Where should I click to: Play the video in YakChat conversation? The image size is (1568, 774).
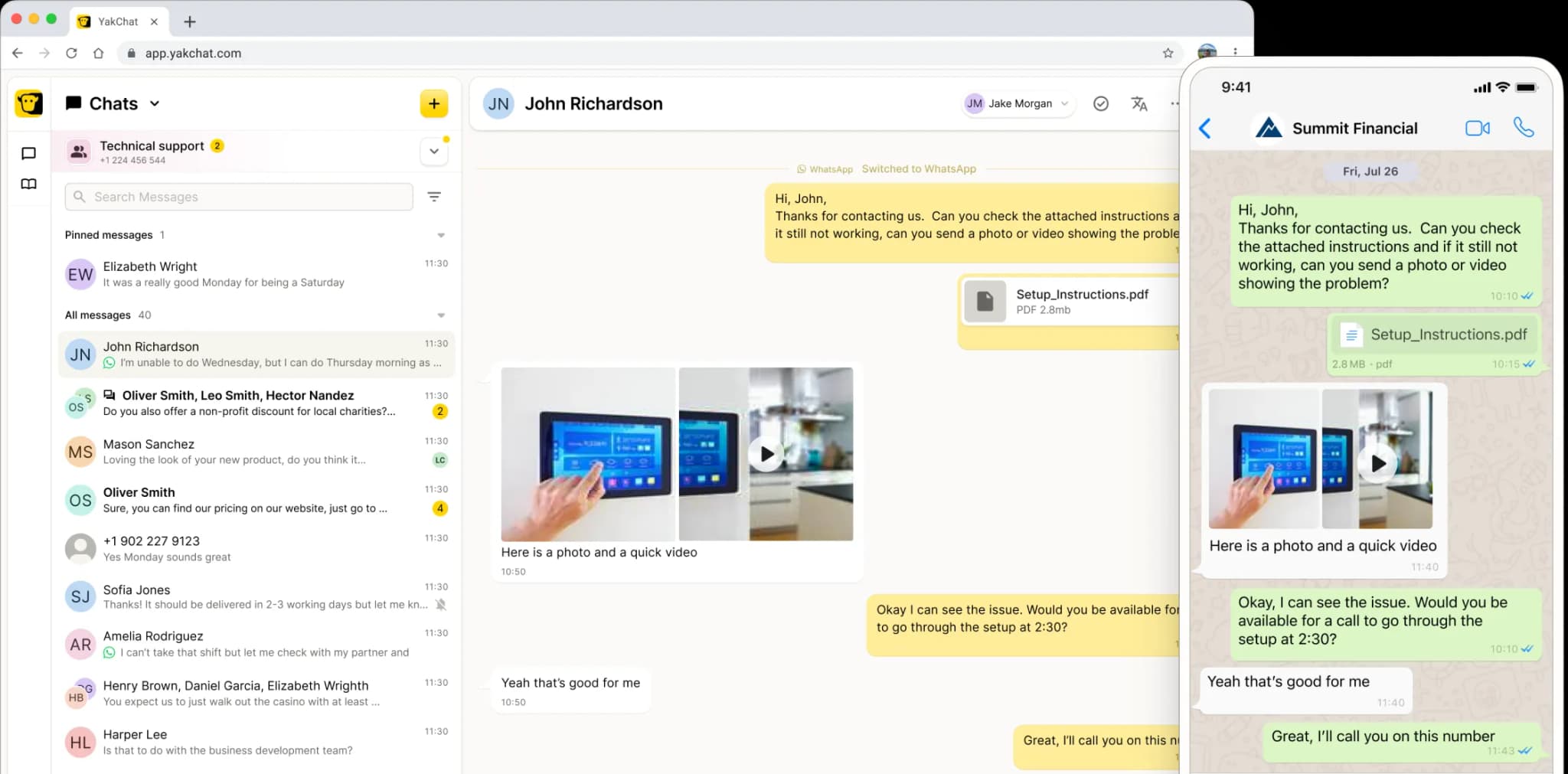coord(766,454)
